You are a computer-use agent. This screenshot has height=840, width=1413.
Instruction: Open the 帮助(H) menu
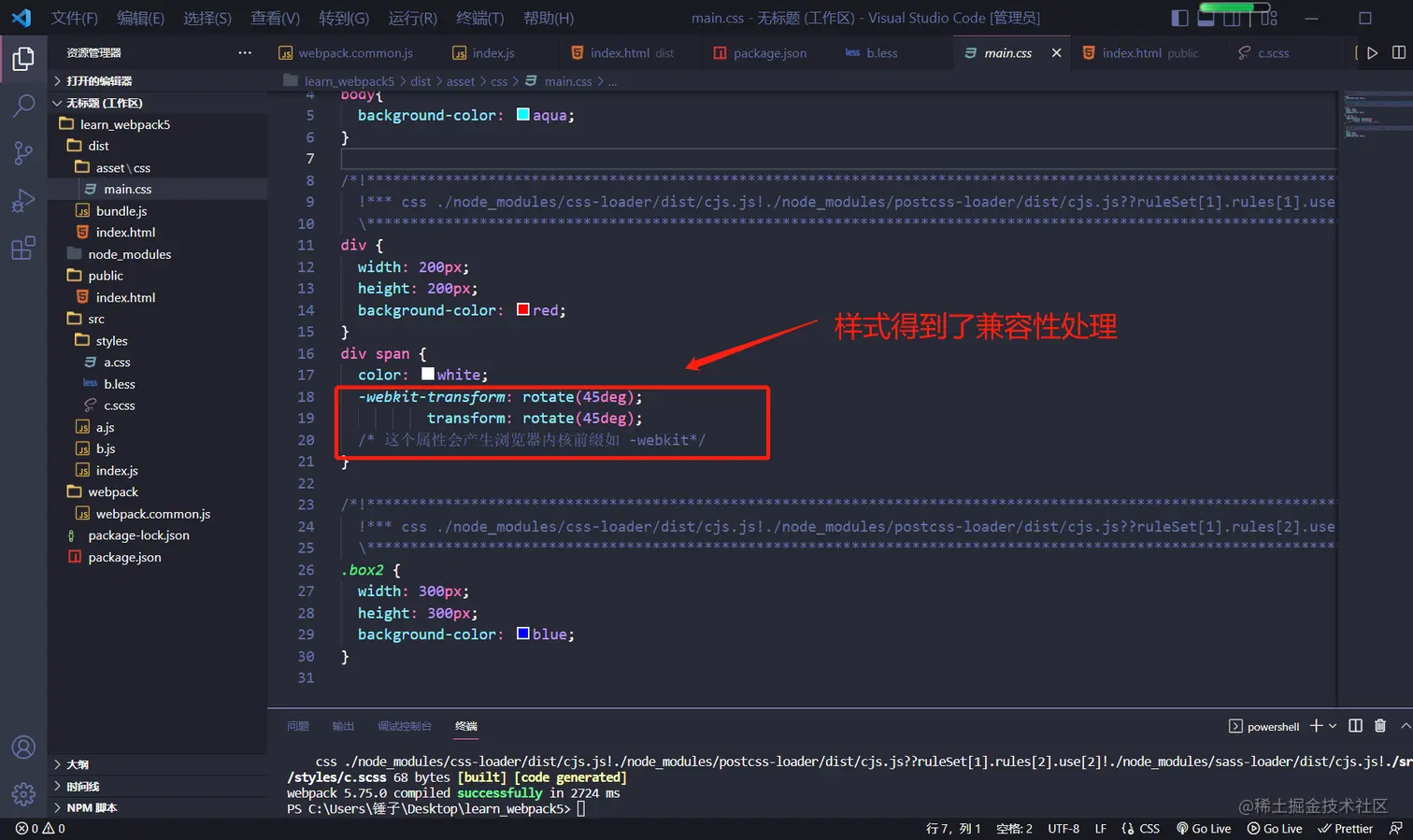(549, 18)
